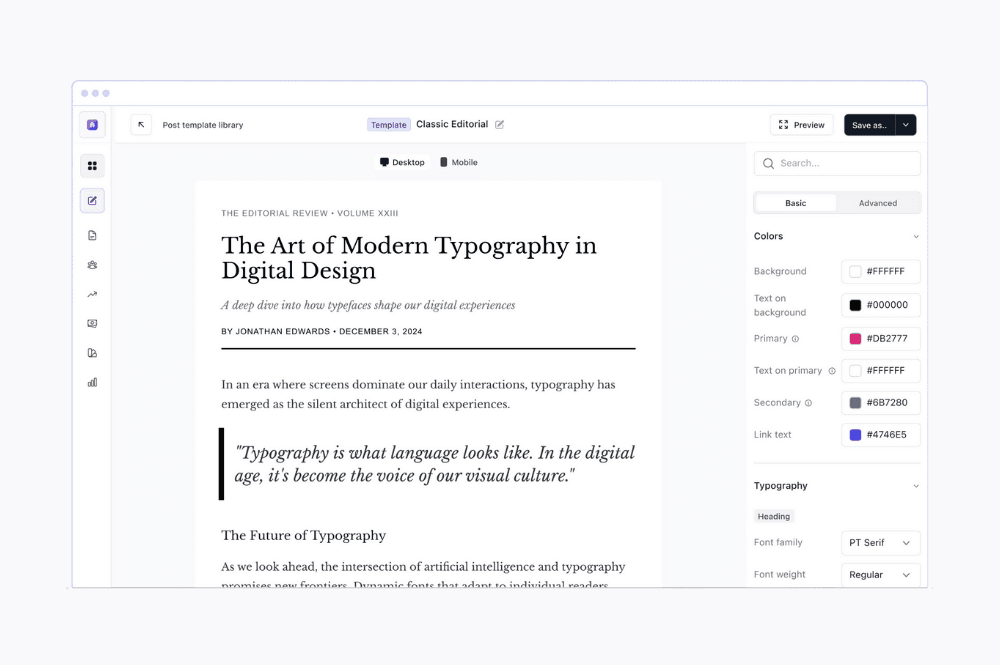This screenshot has height=665, width=1000.
Task: Click the edit post icon in sidebar
Action: pyautogui.click(x=92, y=201)
